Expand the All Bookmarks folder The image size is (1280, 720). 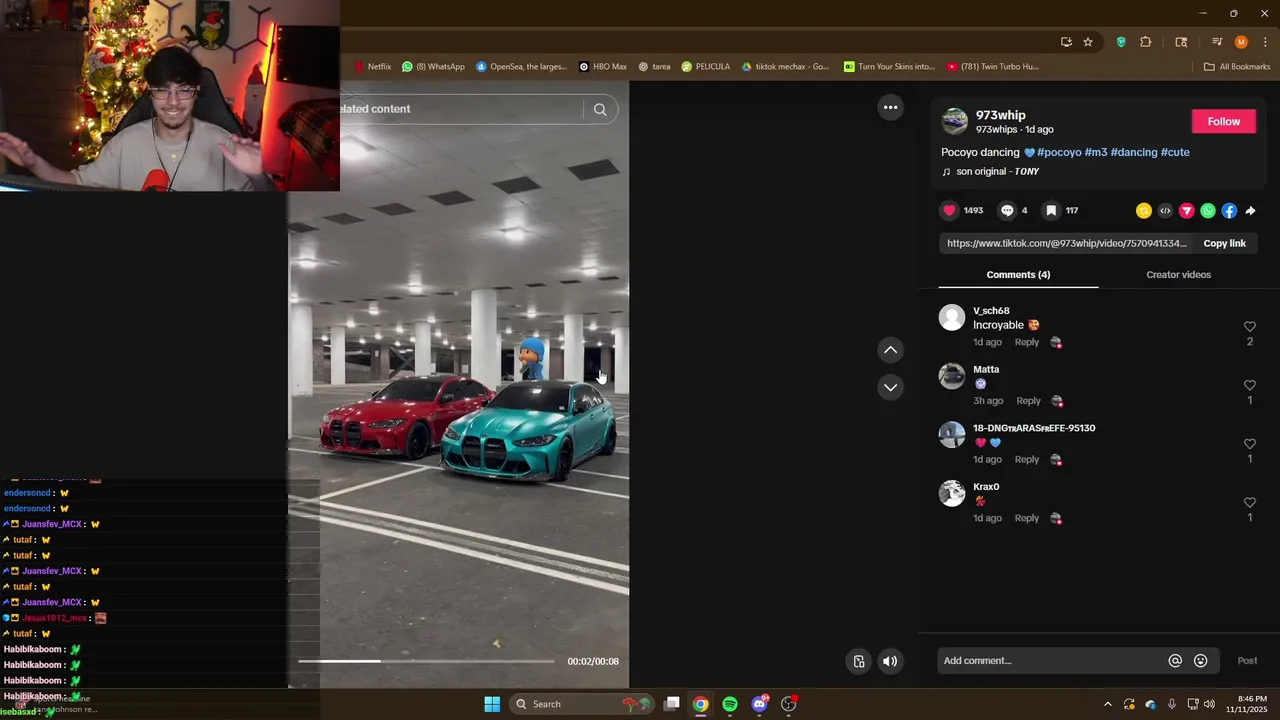[1237, 67]
